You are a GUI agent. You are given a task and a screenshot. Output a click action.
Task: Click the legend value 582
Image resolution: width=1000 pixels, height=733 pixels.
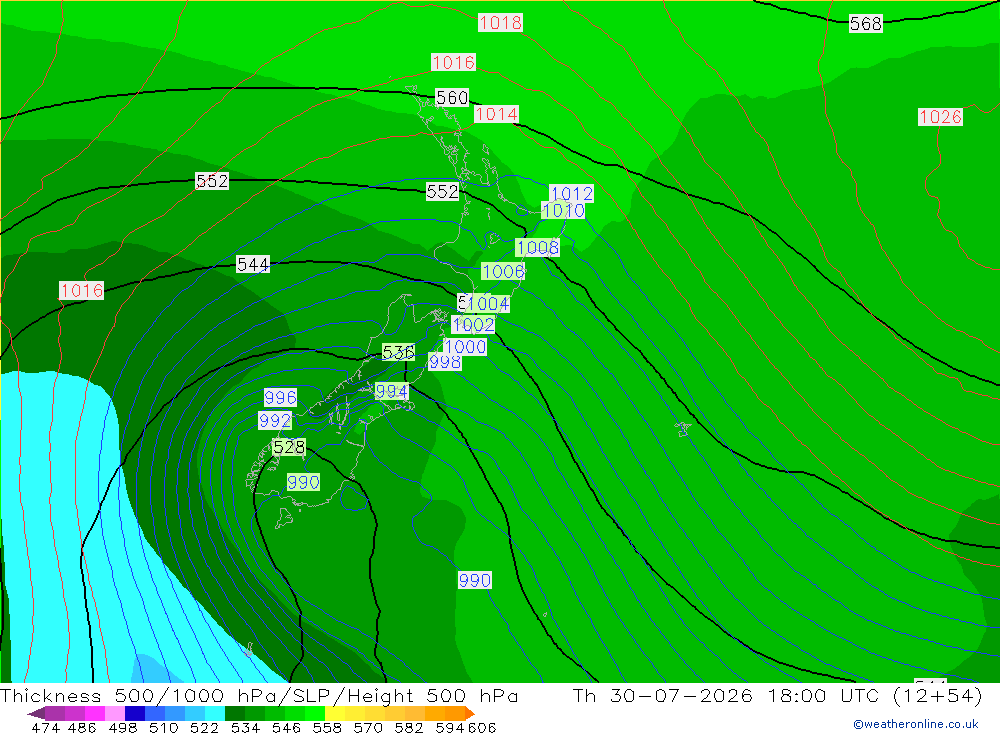pos(409,727)
